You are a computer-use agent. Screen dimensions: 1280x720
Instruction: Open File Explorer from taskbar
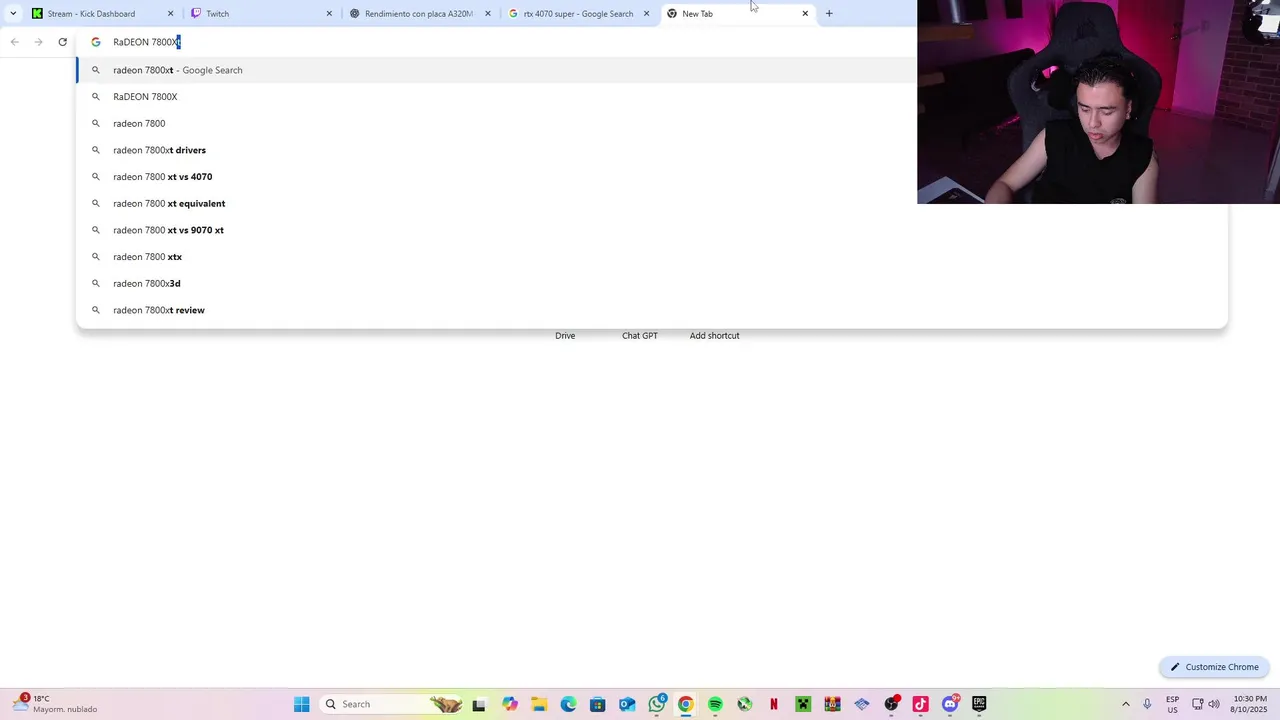[539, 704]
